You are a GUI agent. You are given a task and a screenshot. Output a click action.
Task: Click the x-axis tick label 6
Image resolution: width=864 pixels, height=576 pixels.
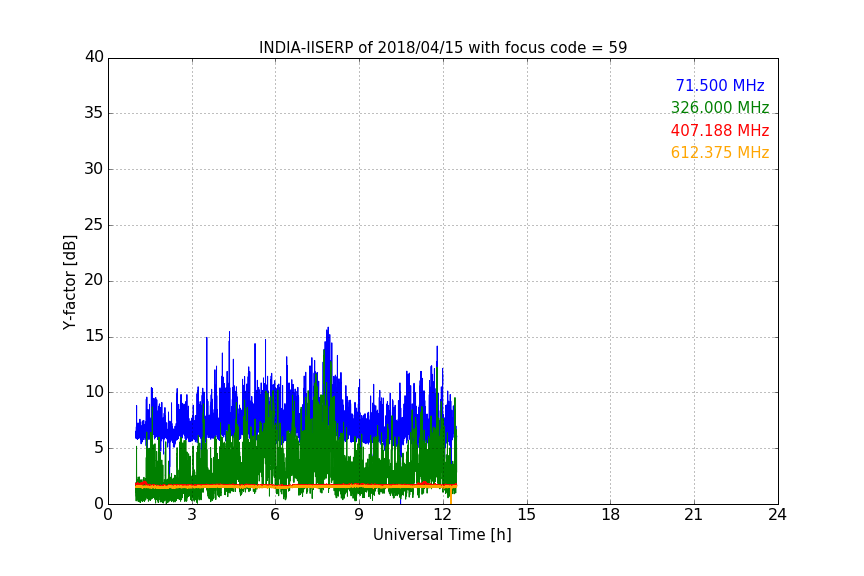pyautogui.click(x=276, y=515)
